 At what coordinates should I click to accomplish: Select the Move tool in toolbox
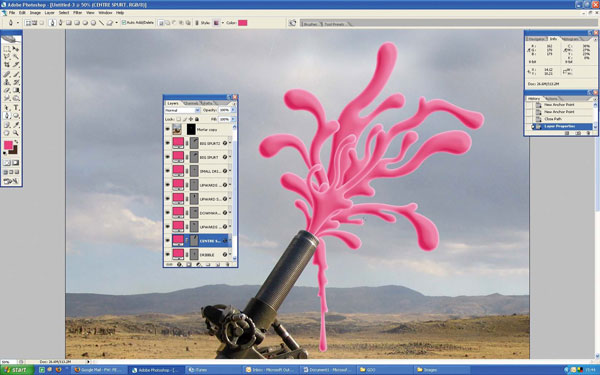16,48
